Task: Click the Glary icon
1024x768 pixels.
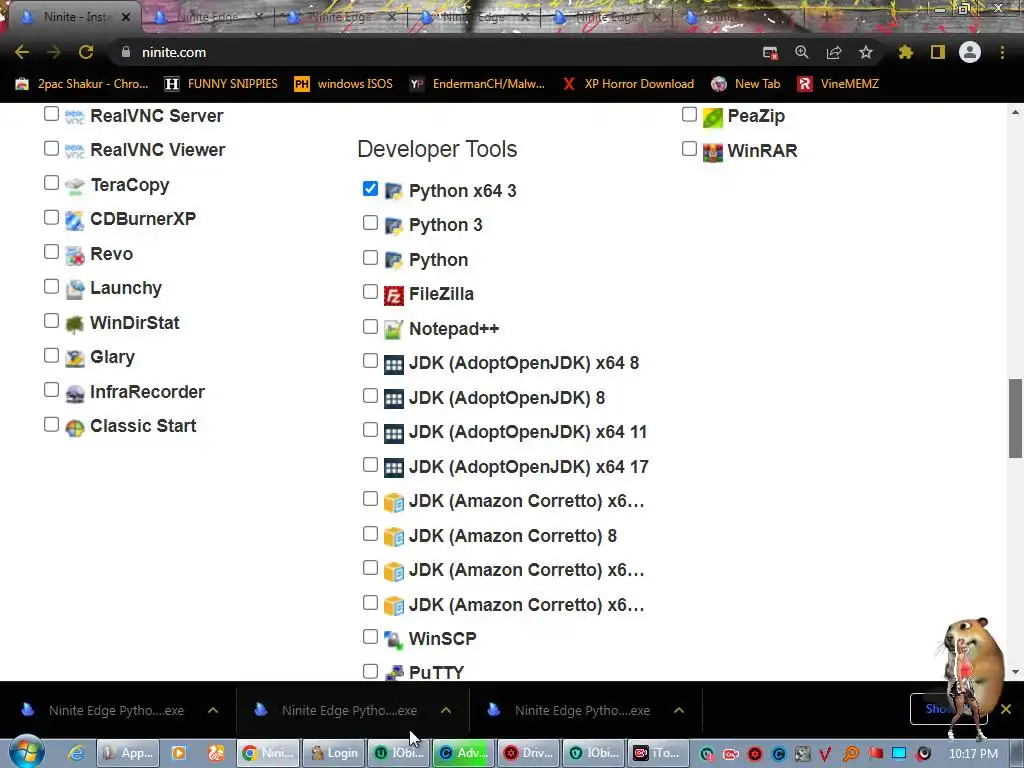Action: coord(74,359)
